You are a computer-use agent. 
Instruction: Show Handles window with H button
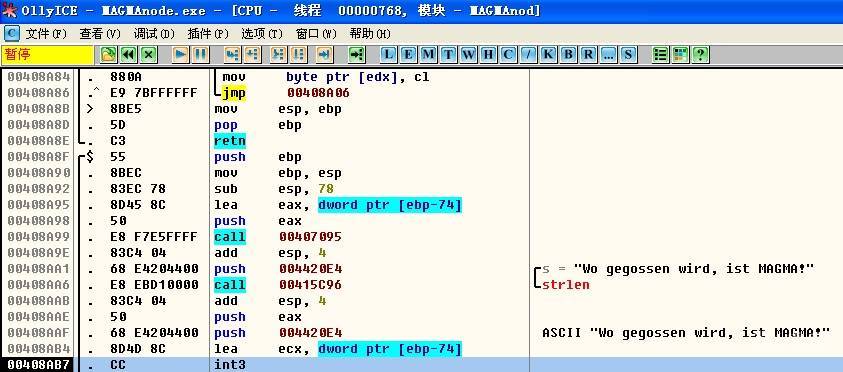pos(488,54)
